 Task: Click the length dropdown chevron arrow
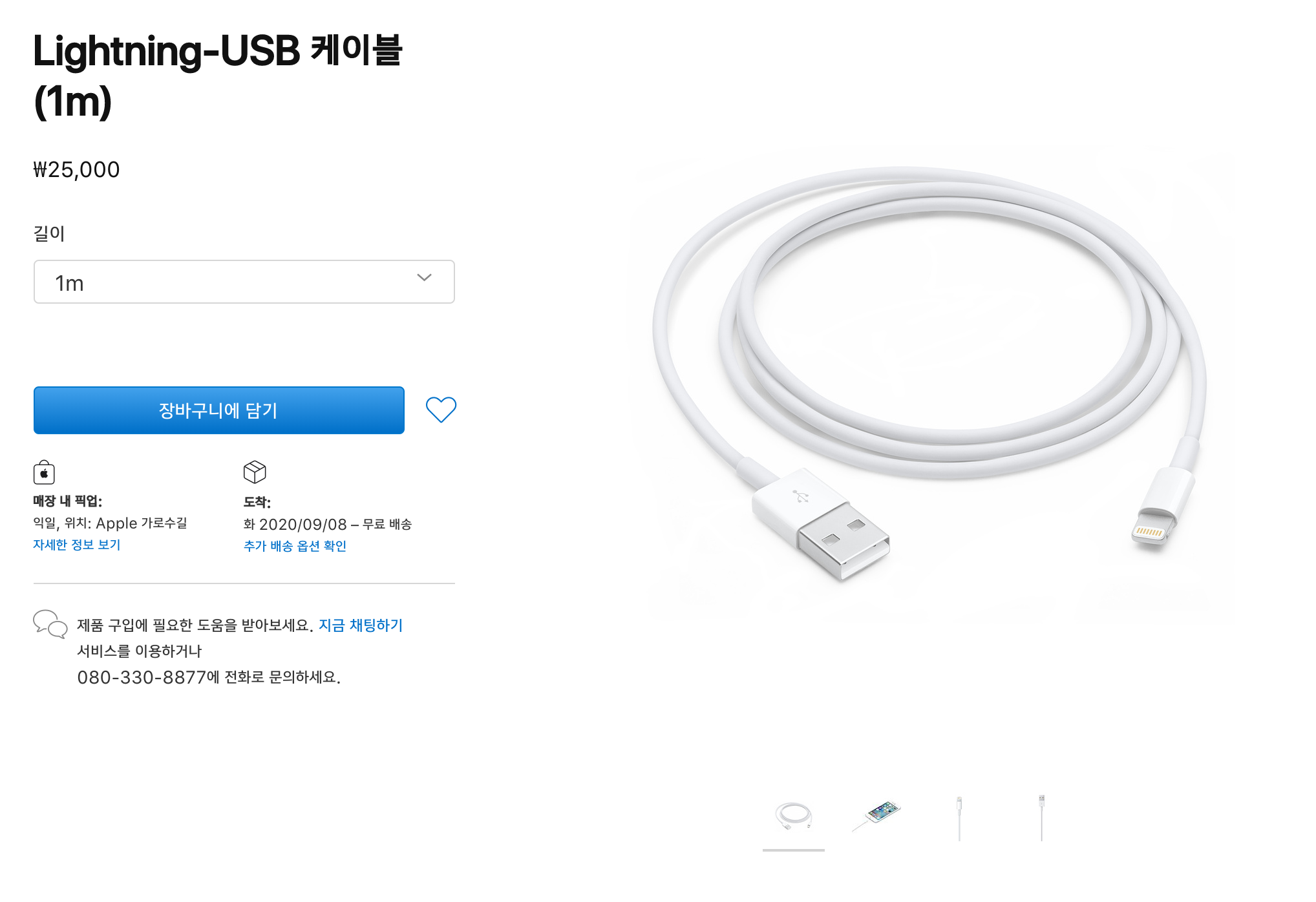424,278
